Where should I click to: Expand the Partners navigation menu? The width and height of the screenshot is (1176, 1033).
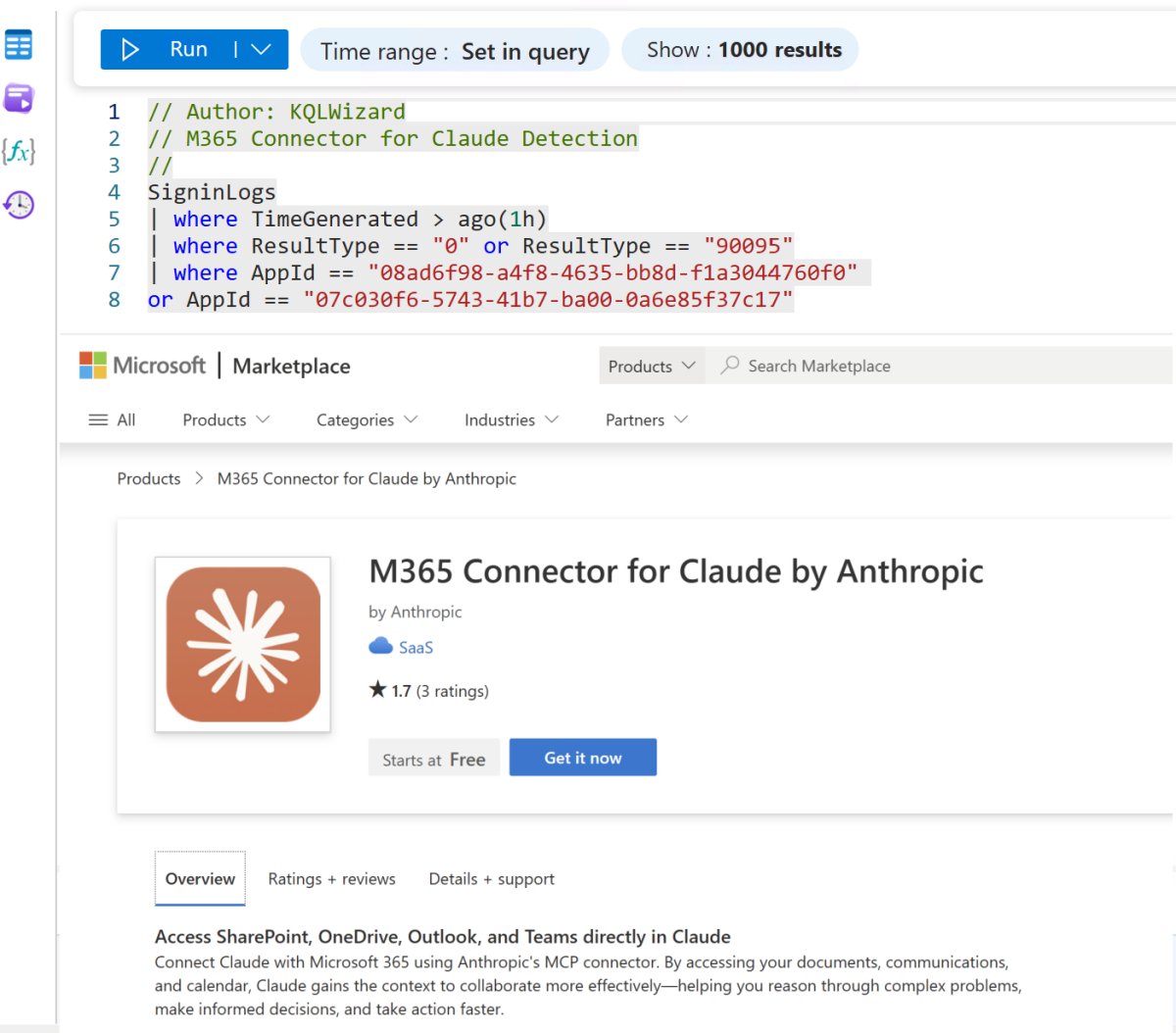(646, 419)
